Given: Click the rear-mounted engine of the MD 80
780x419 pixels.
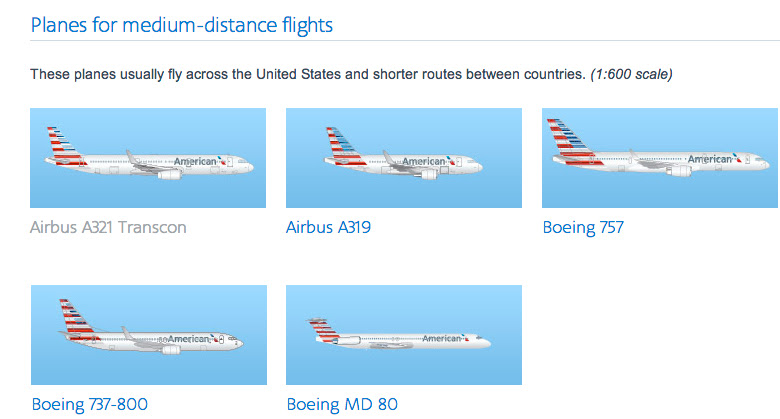Looking at the screenshot, I should click(349, 340).
